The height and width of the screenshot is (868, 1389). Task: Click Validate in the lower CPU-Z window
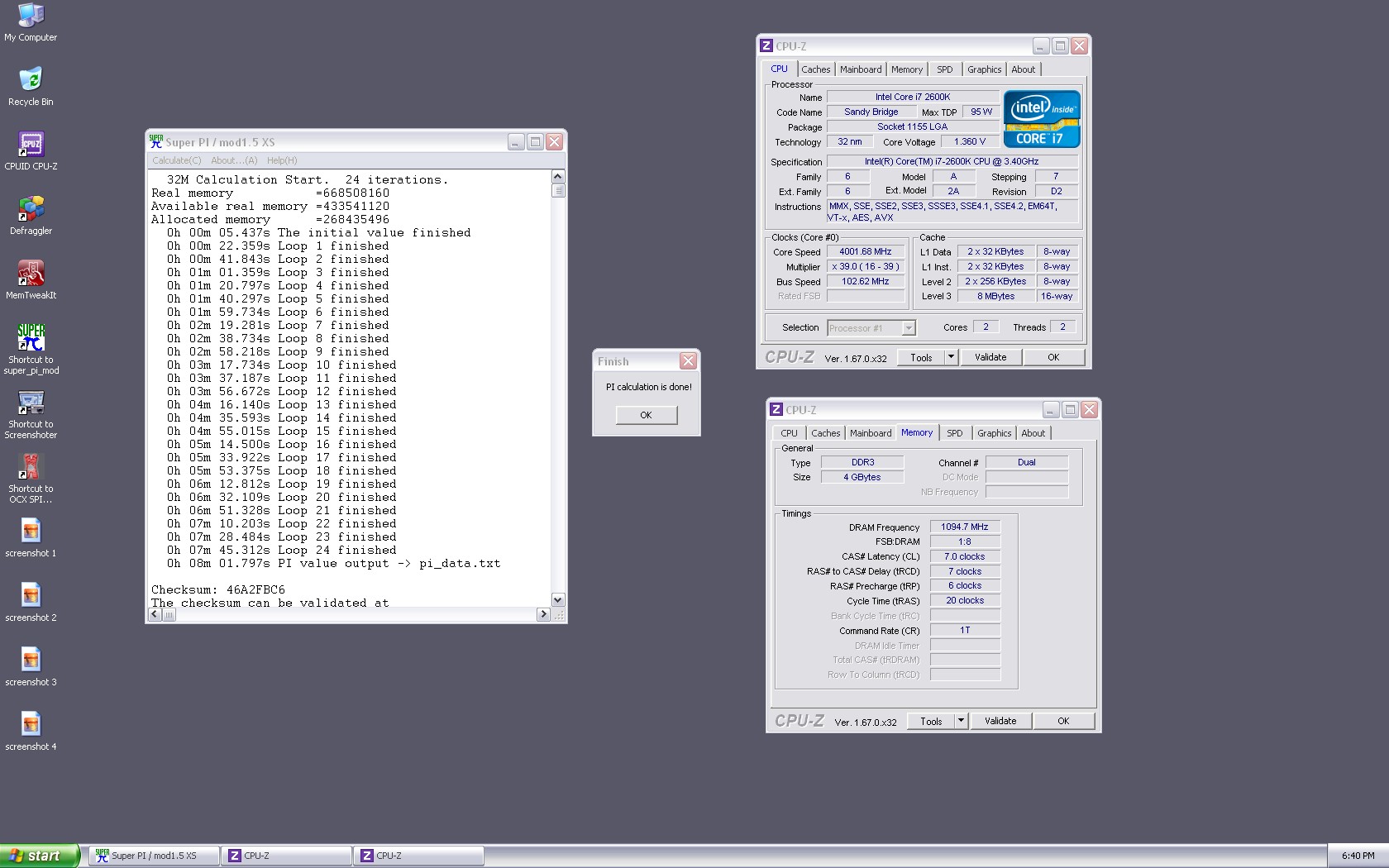(x=1000, y=721)
